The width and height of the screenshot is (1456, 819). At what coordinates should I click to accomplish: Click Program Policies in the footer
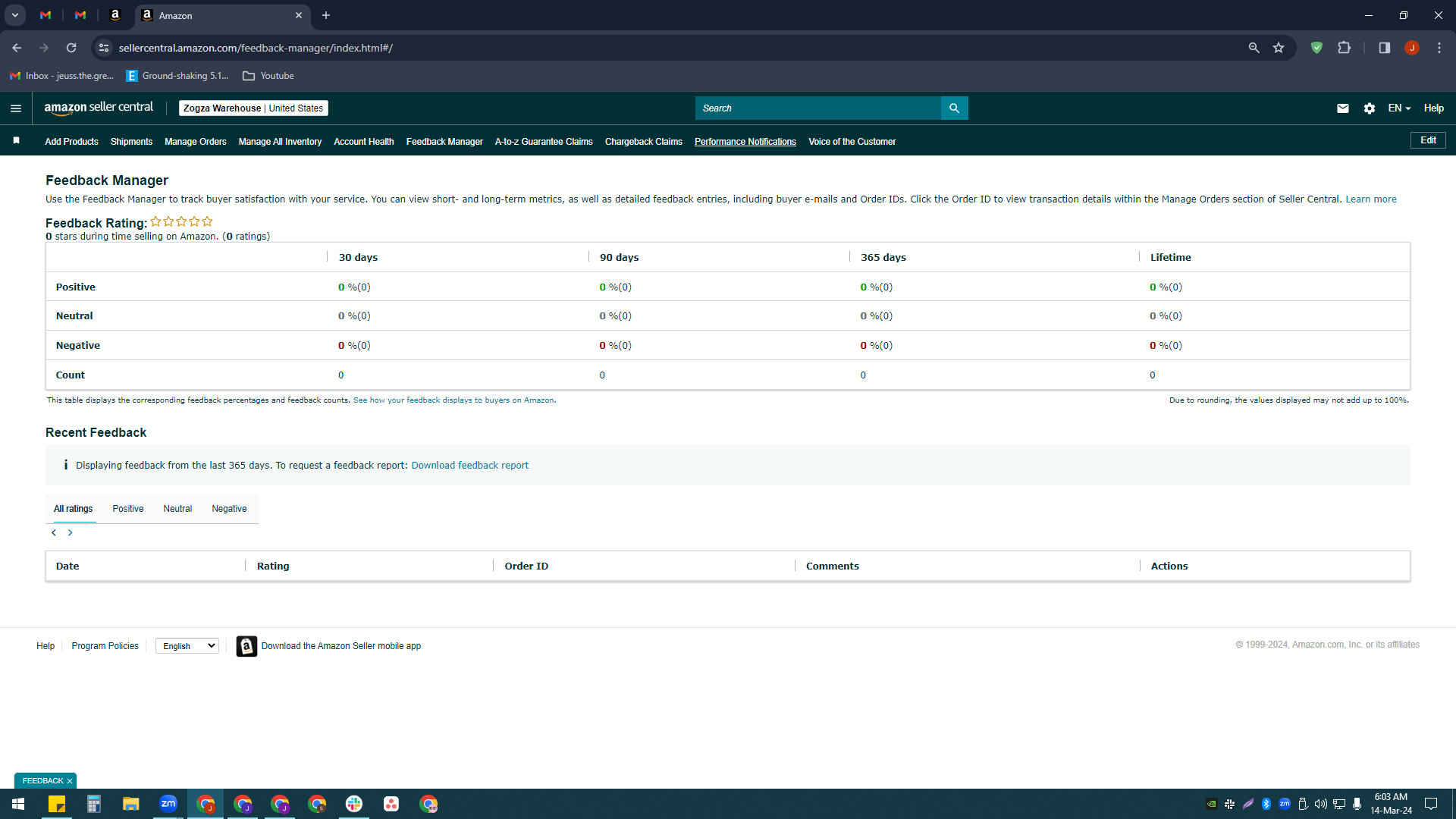coord(105,646)
